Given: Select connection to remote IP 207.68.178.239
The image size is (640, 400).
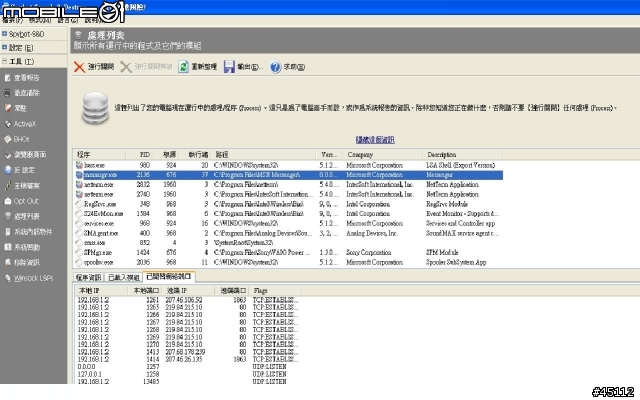Looking at the screenshot, I should pyautogui.click(x=188, y=352).
